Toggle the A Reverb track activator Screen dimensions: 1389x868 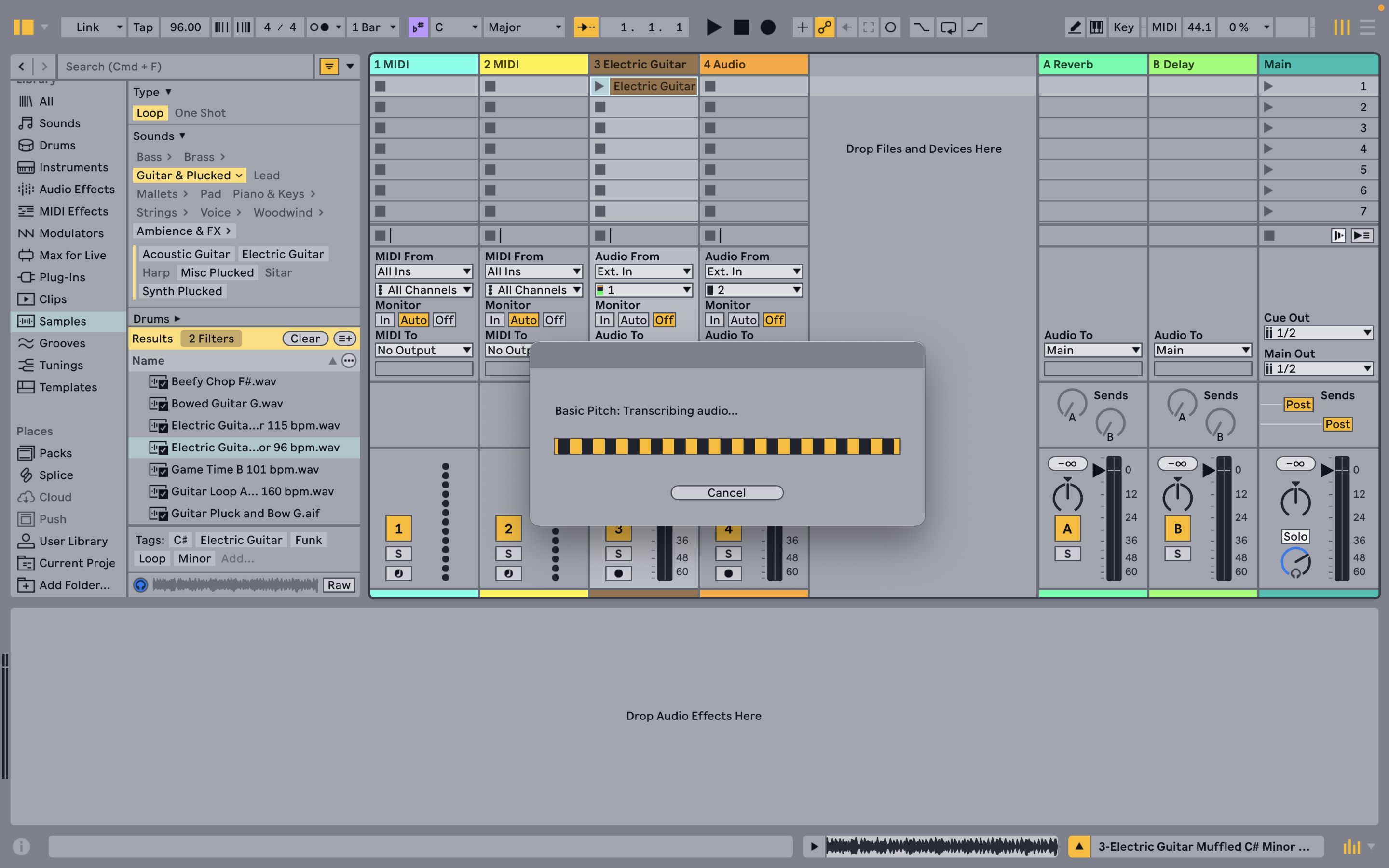(1067, 529)
